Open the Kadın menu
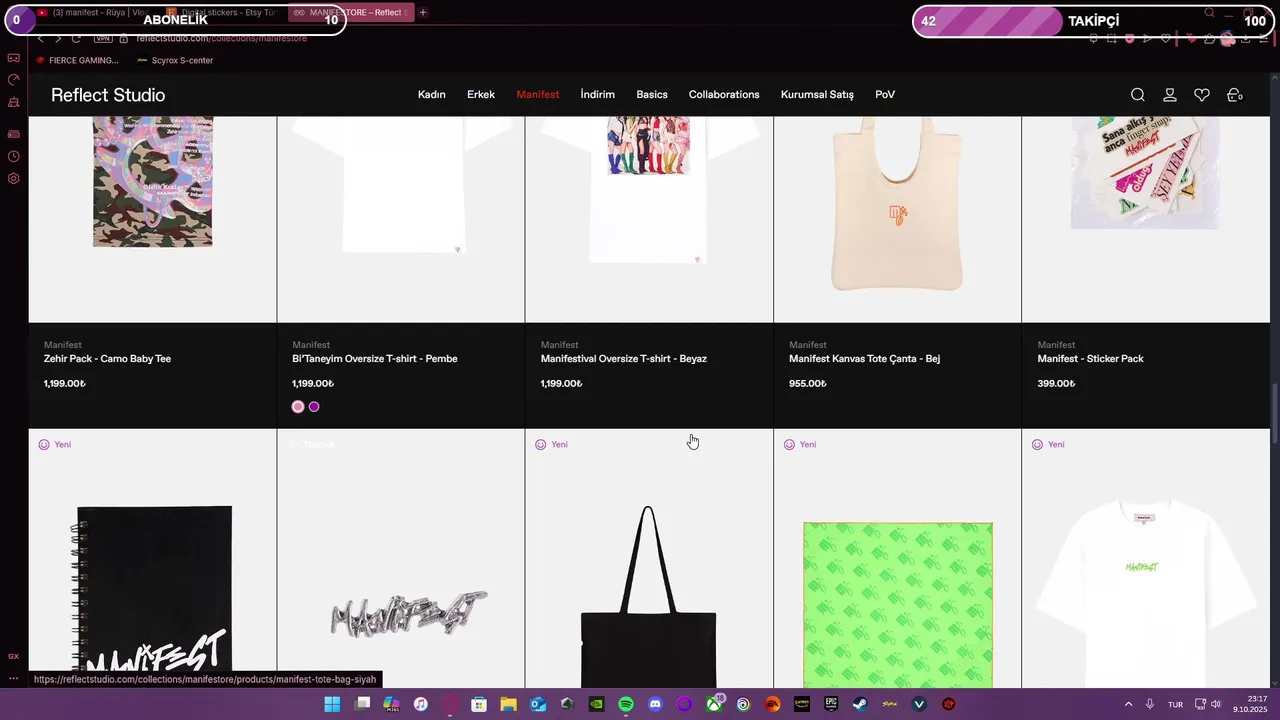The image size is (1280, 720). (432, 95)
